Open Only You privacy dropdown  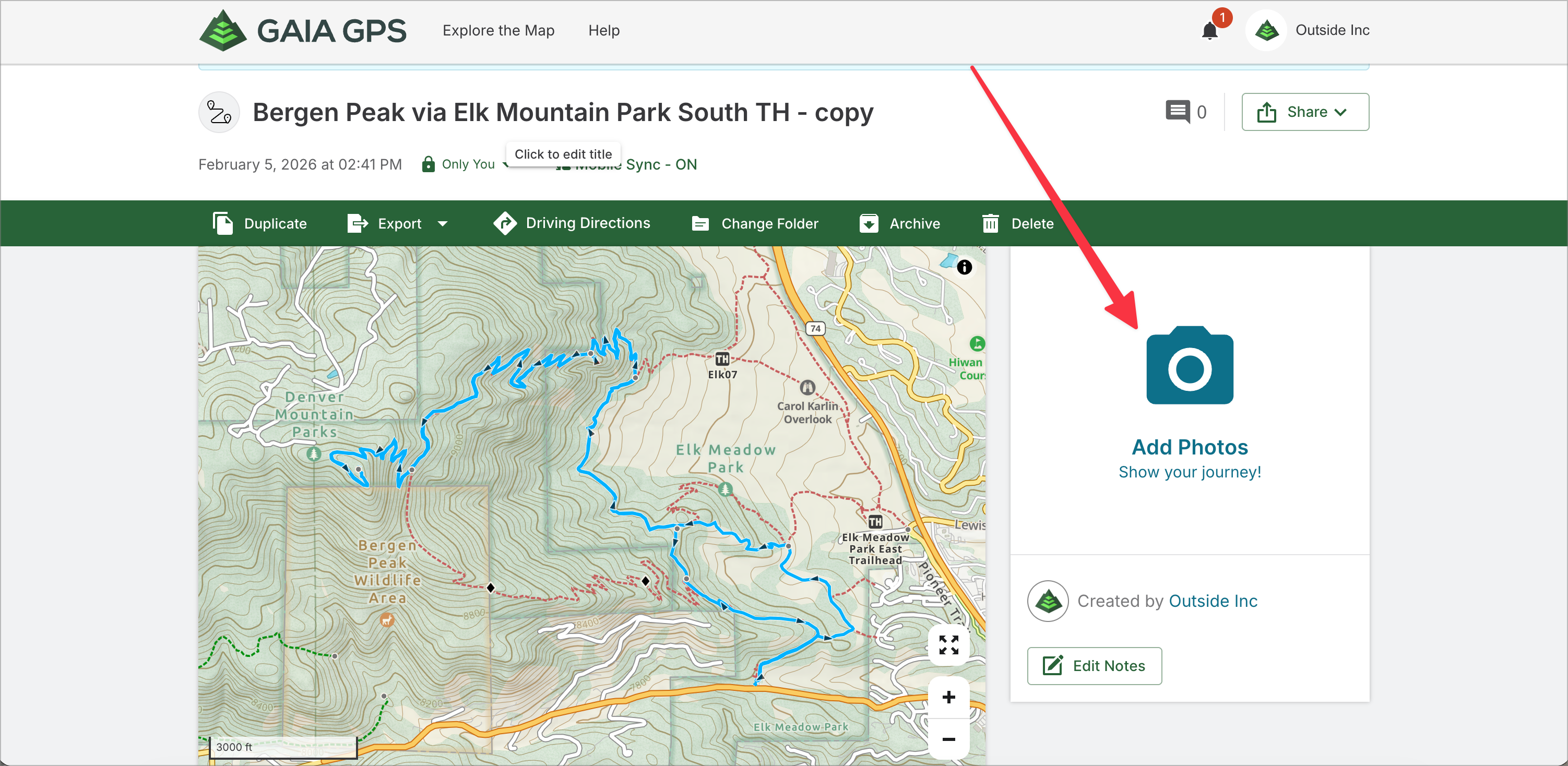(x=468, y=164)
